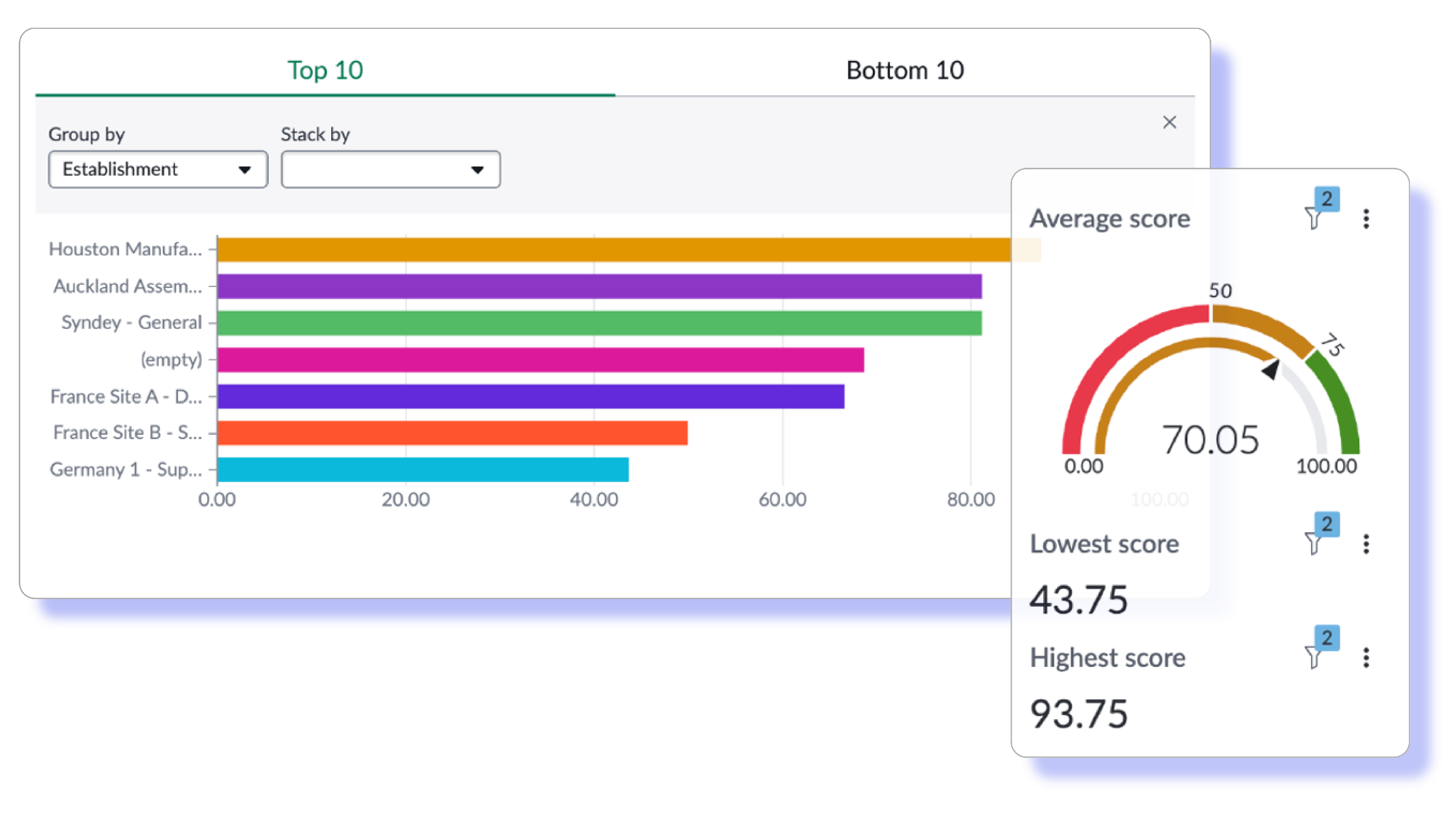This screenshot has width=1456, height=816.
Task: Open the empty Stack by dropdown
Action: click(390, 169)
